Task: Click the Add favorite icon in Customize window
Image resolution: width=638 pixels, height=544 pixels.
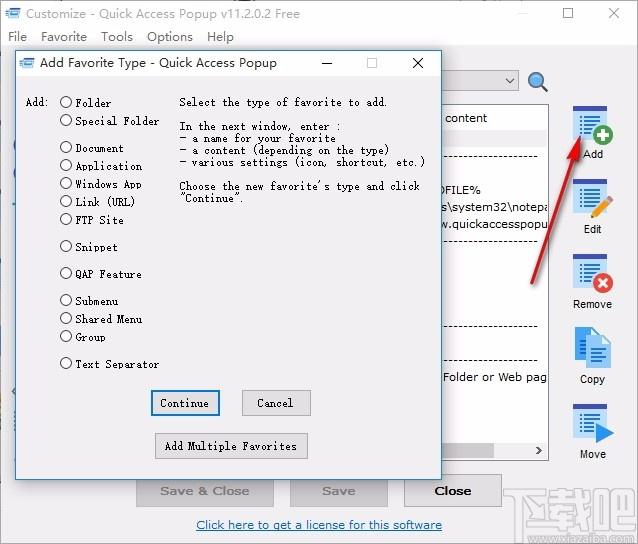Action: [592, 125]
